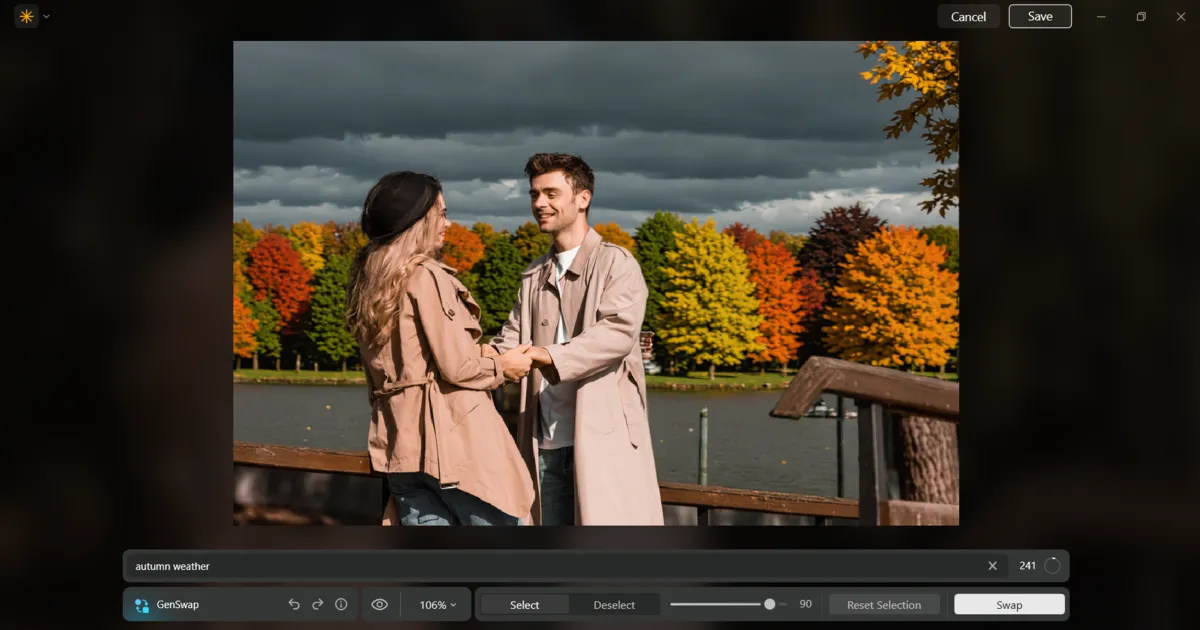
Task: Open the zoom percentage chevron menu
Action: pyautogui.click(x=455, y=604)
